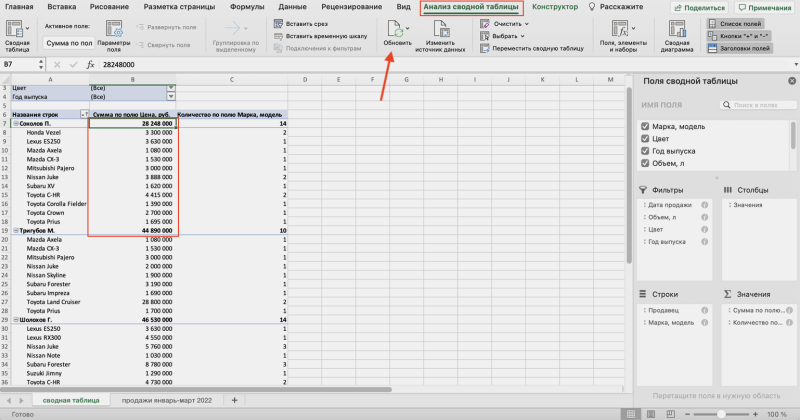This screenshot has width=800, height=420.
Task: Open info for Сумма по полю value
Action: pyautogui.click(x=789, y=310)
